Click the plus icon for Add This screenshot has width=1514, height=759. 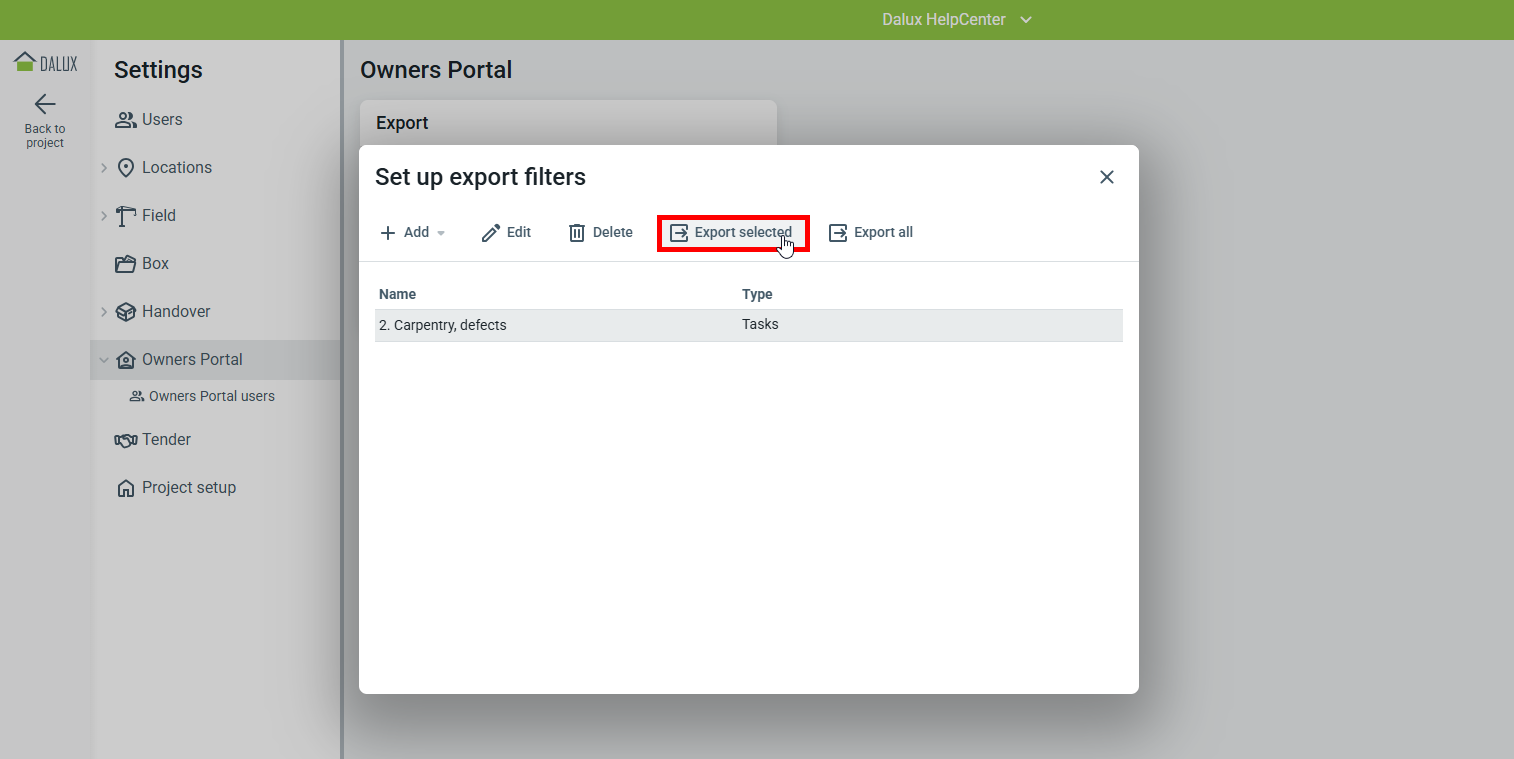click(x=388, y=233)
